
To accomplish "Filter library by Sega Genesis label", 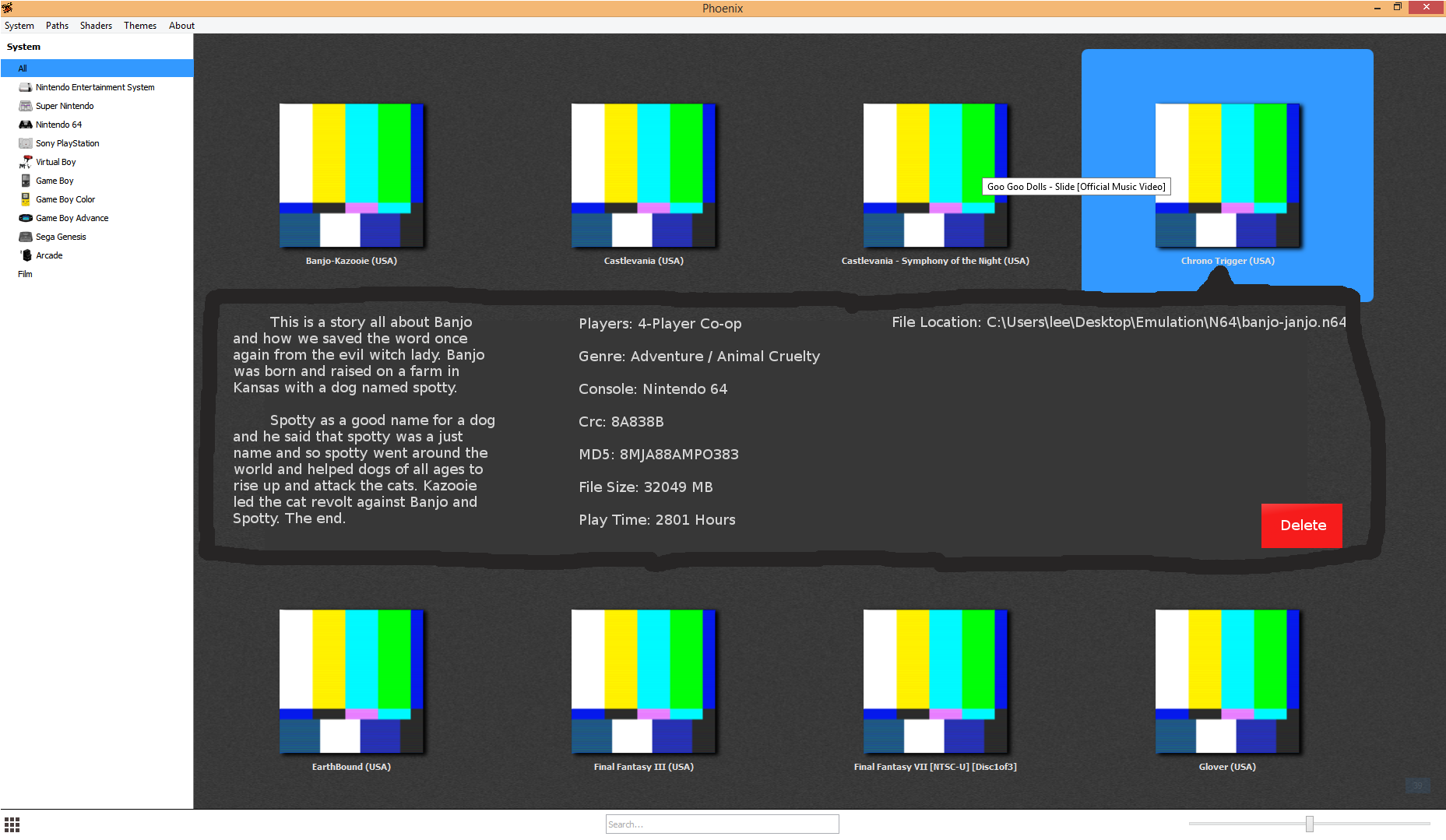I will click(61, 237).
